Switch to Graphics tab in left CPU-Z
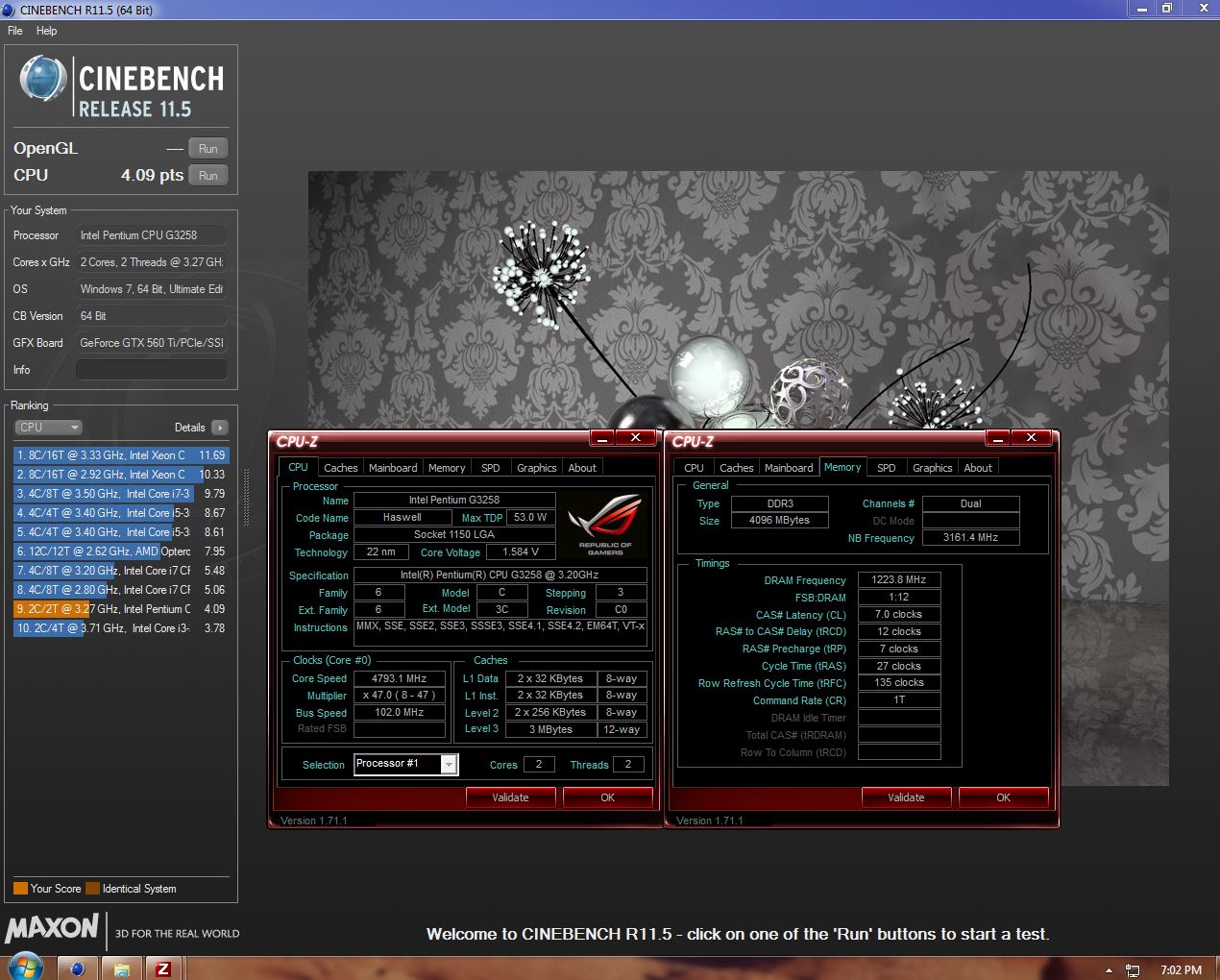Image resolution: width=1220 pixels, height=980 pixels. [x=536, y=468]
